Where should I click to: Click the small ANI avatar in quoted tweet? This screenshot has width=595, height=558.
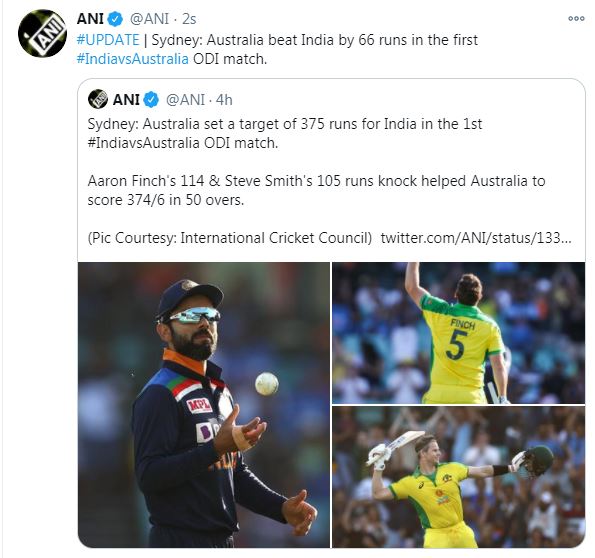click(98, 99)
